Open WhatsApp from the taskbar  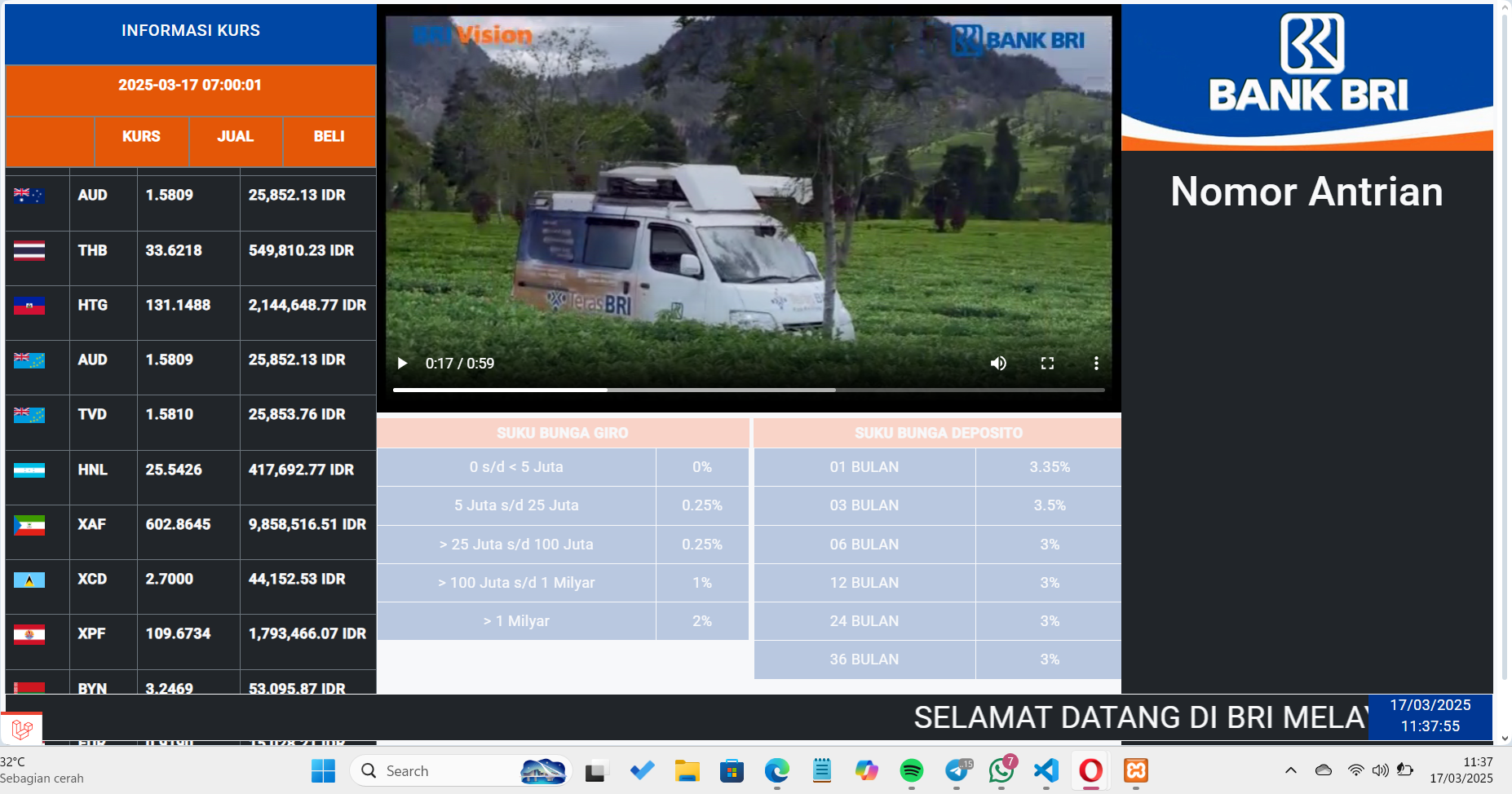1001,770
